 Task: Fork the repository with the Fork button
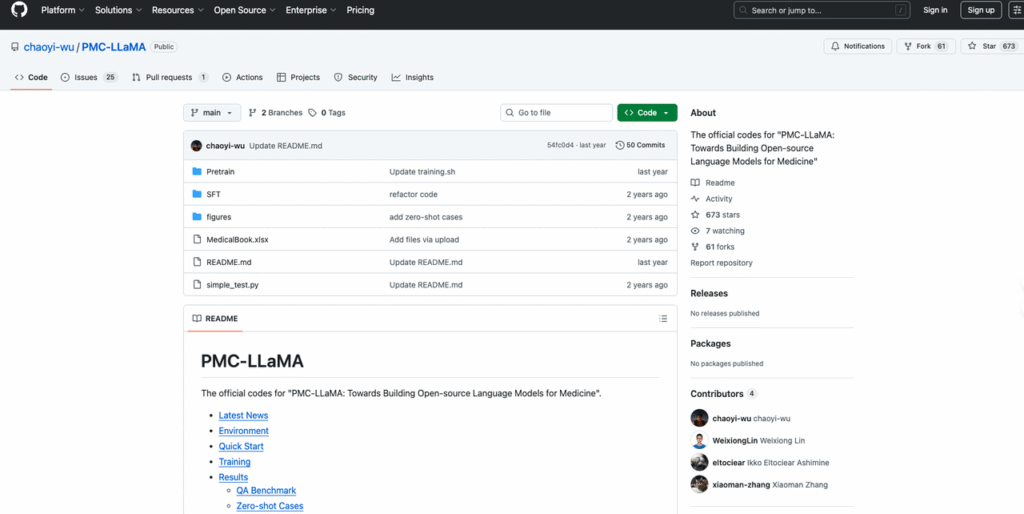pyautogui.click(x=925, y=46)
